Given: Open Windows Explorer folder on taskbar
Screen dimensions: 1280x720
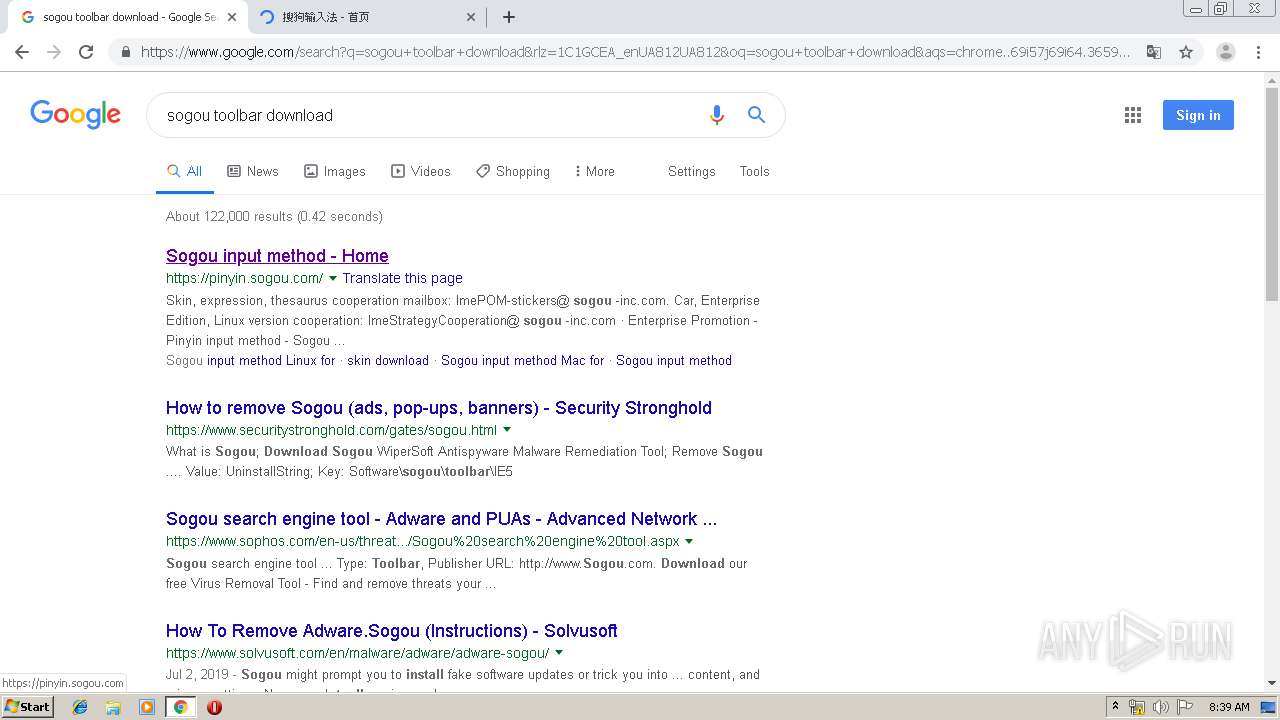Looking at the screenshot, I should coord(113,707).
